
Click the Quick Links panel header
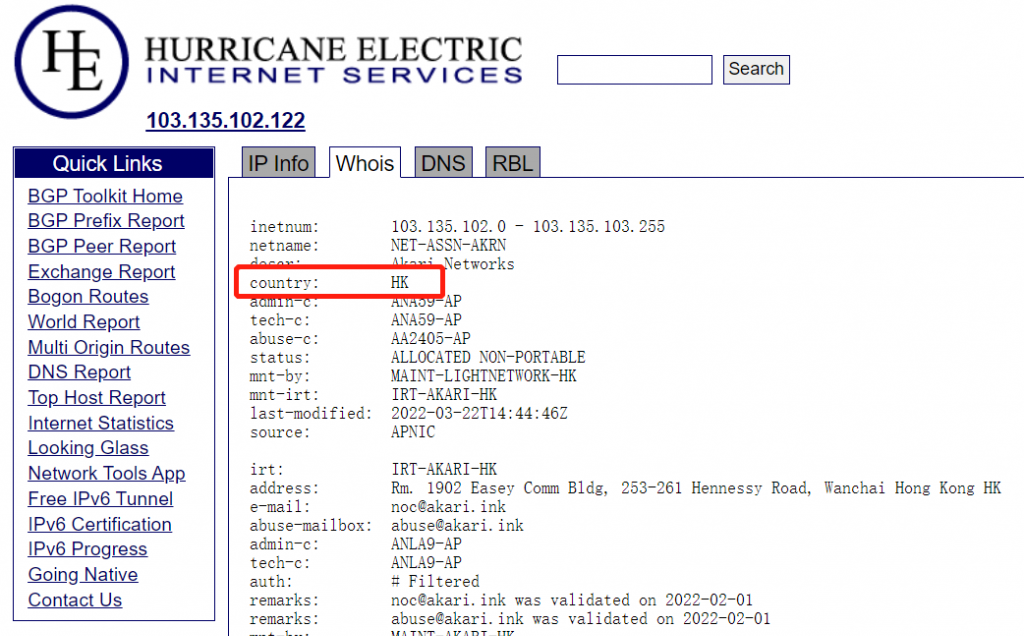coord(114,163)
